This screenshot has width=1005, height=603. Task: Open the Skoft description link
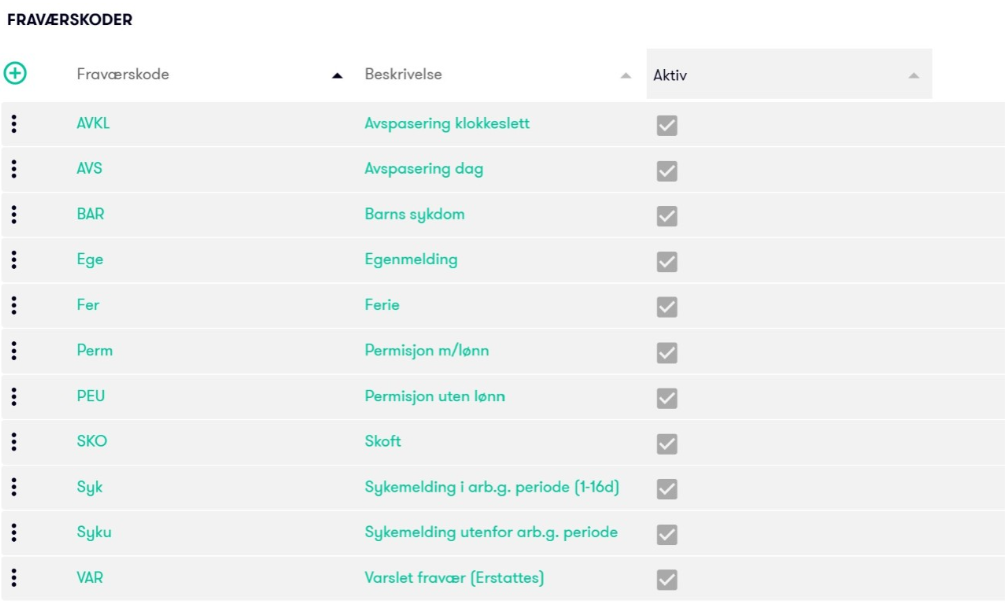(383, 442)
